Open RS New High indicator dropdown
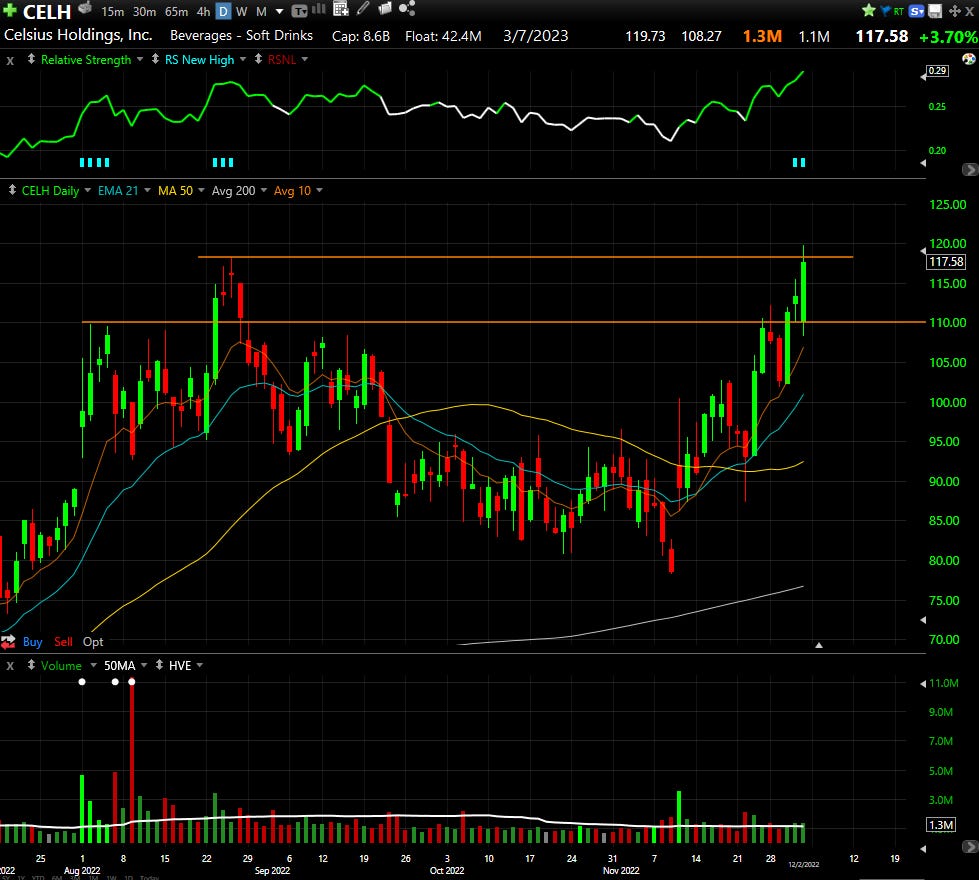This screenshot has width=979, height=880. [x=242, y=59]
